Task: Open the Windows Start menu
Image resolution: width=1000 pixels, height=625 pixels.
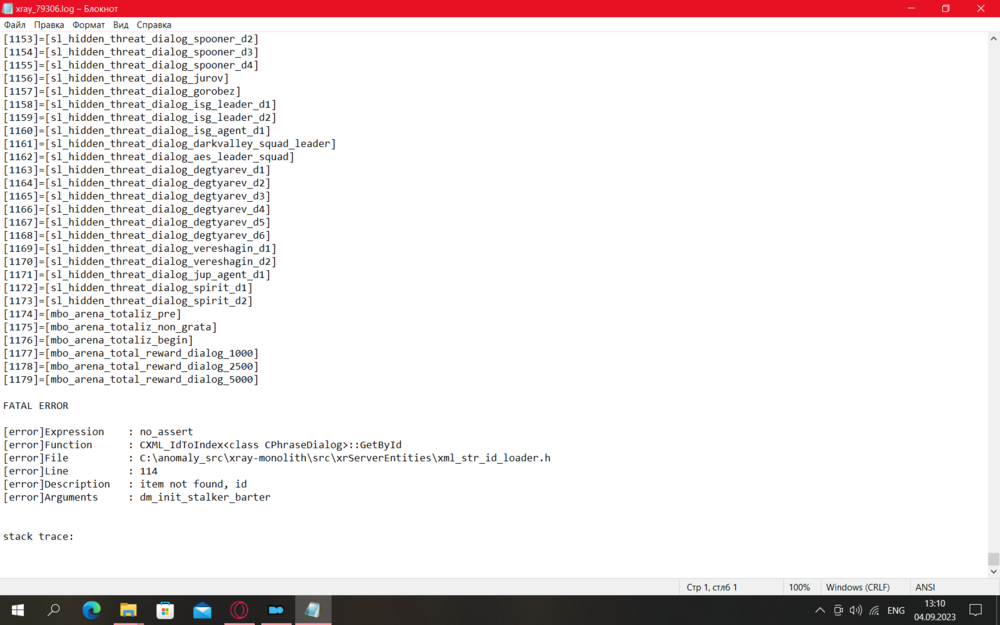Action: pos(17,610)
